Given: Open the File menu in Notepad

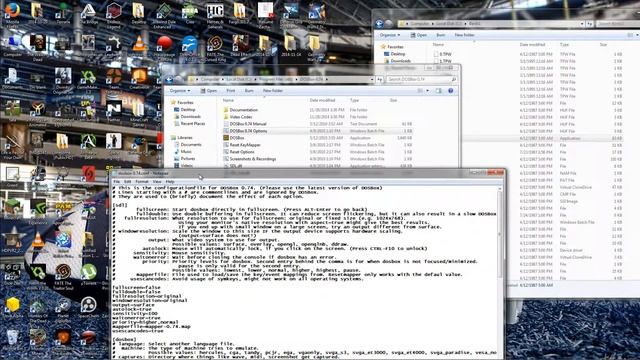Looking at the screenshot, I should point(117,181).
